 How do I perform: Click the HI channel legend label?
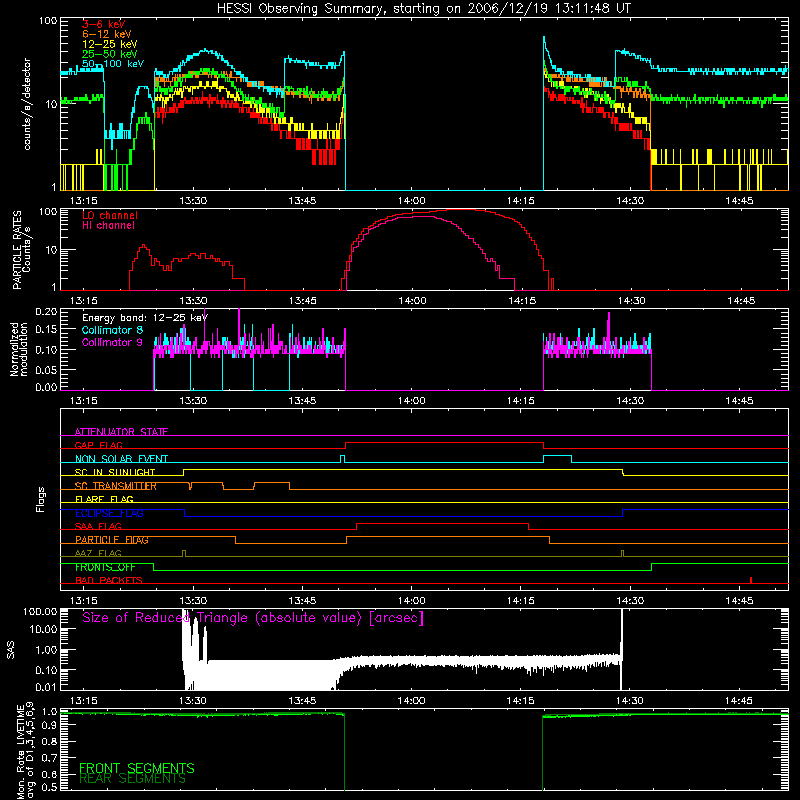(x=108, y=225)
